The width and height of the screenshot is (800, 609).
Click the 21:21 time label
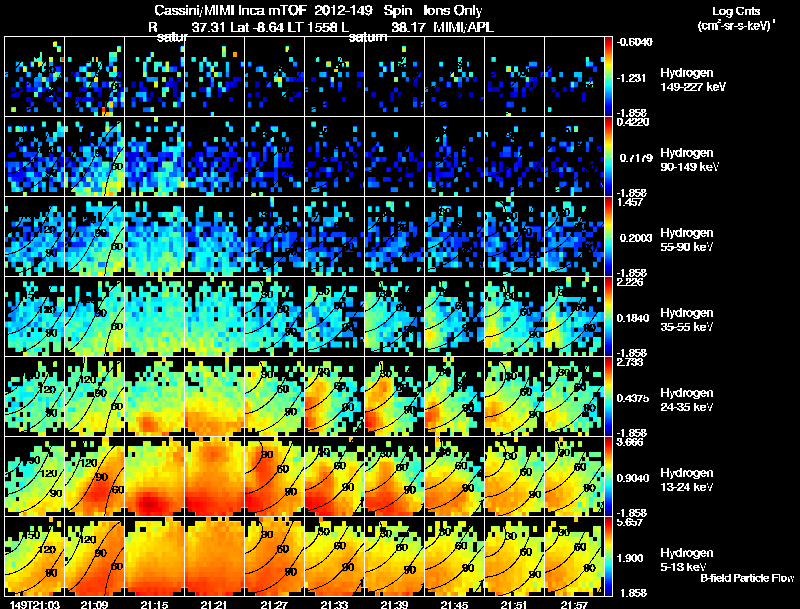(x=214, y=604)
